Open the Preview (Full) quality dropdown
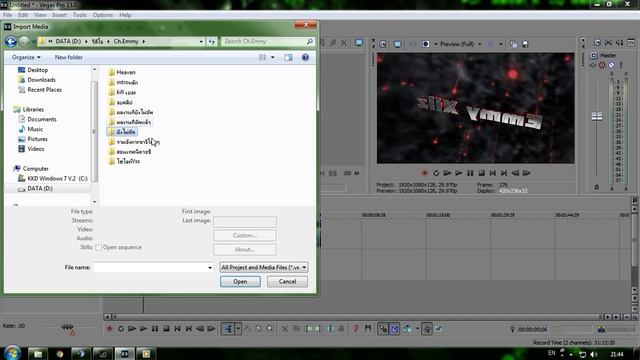 coord(461,44)
